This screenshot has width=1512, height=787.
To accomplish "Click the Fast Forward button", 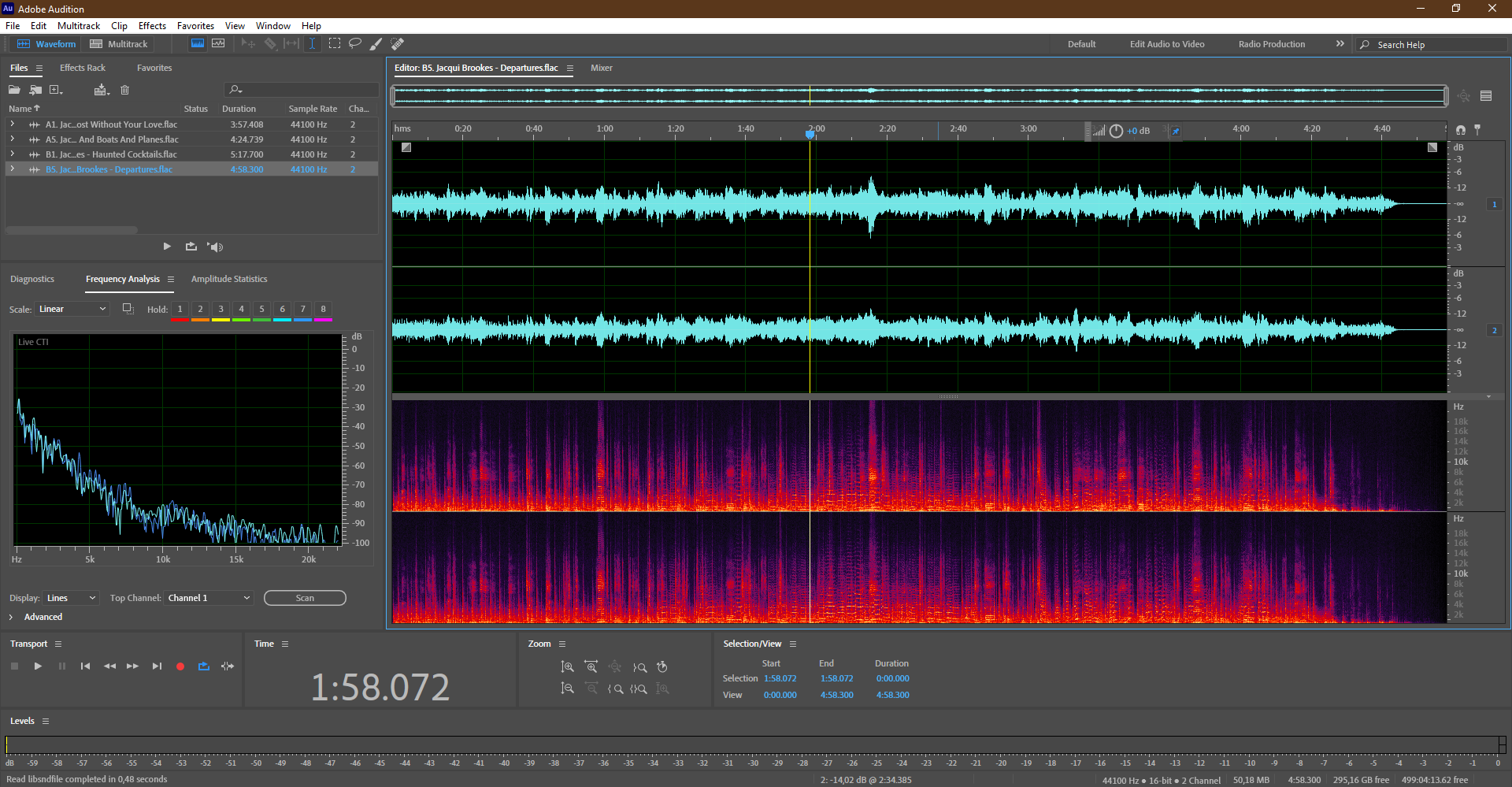I will pyautogui.click(x=133, y=666).
